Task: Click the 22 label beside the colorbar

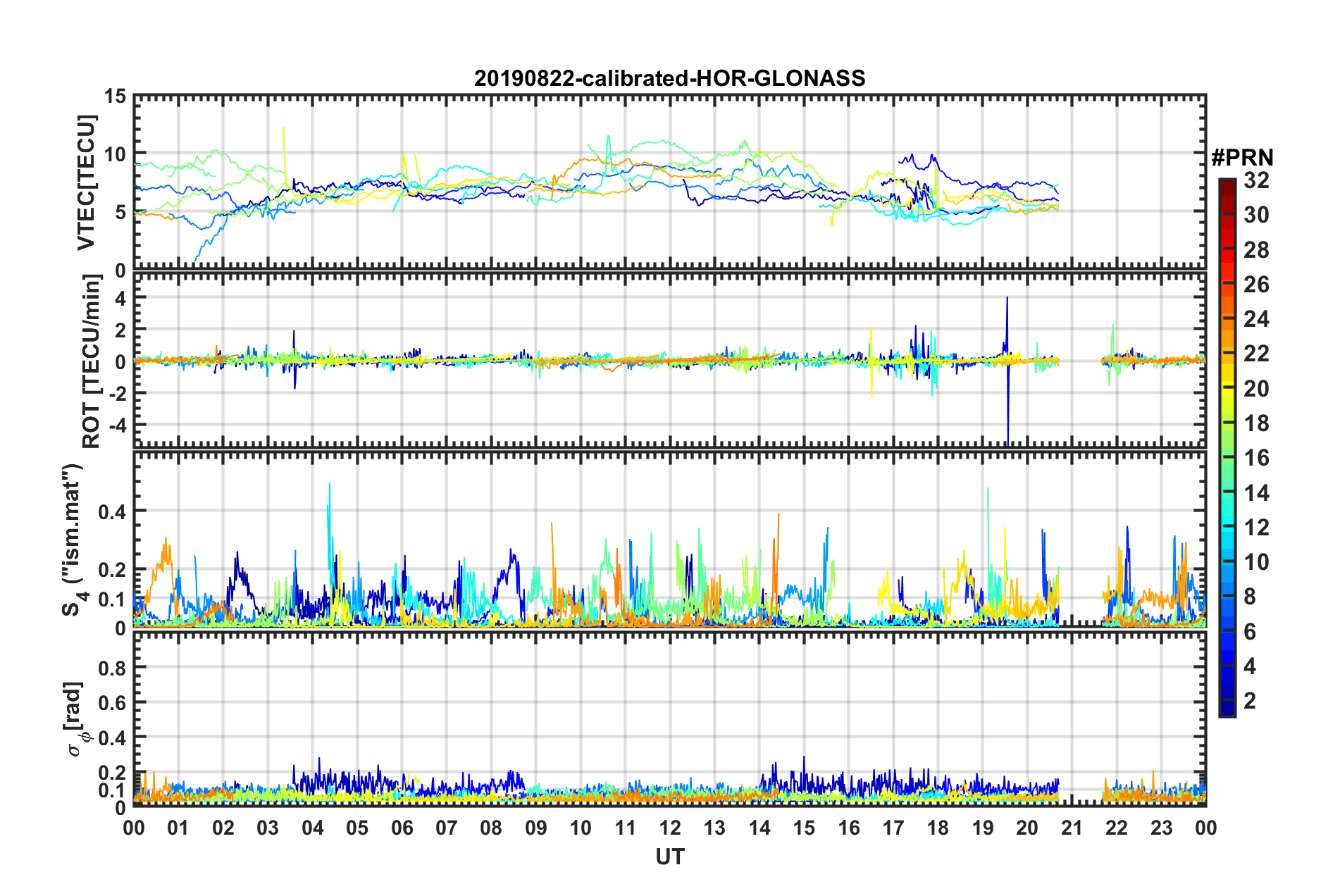Action: pyautogui.click(x=1256, y=354)
